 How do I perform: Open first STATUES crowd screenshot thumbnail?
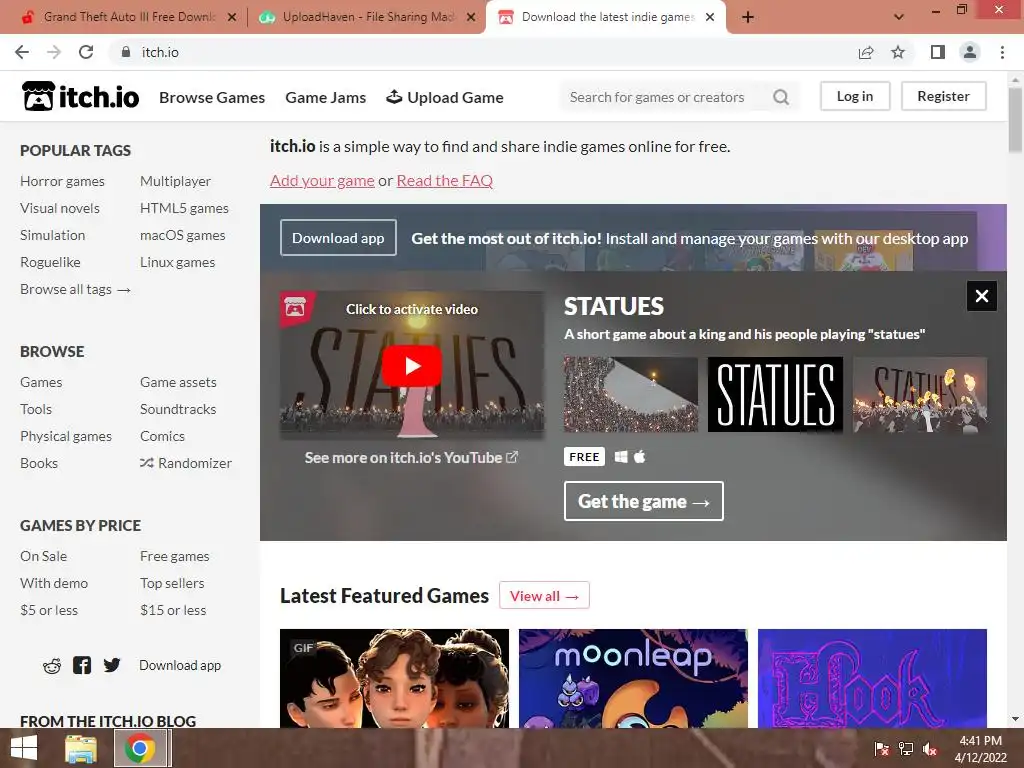click(631, 394)
